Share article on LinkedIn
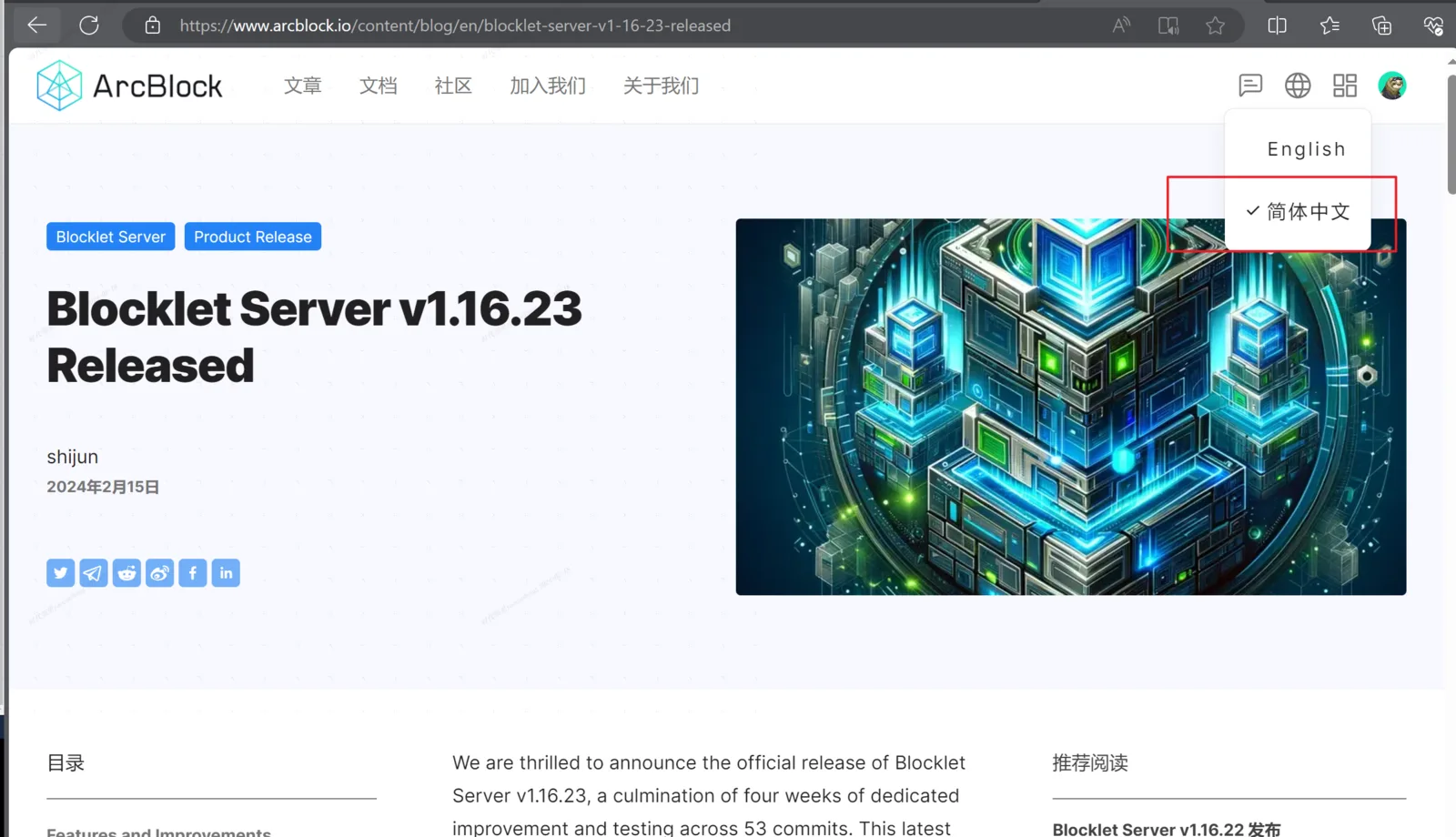The height and width of the screenshot is (837, 1456). pos(226,573)
